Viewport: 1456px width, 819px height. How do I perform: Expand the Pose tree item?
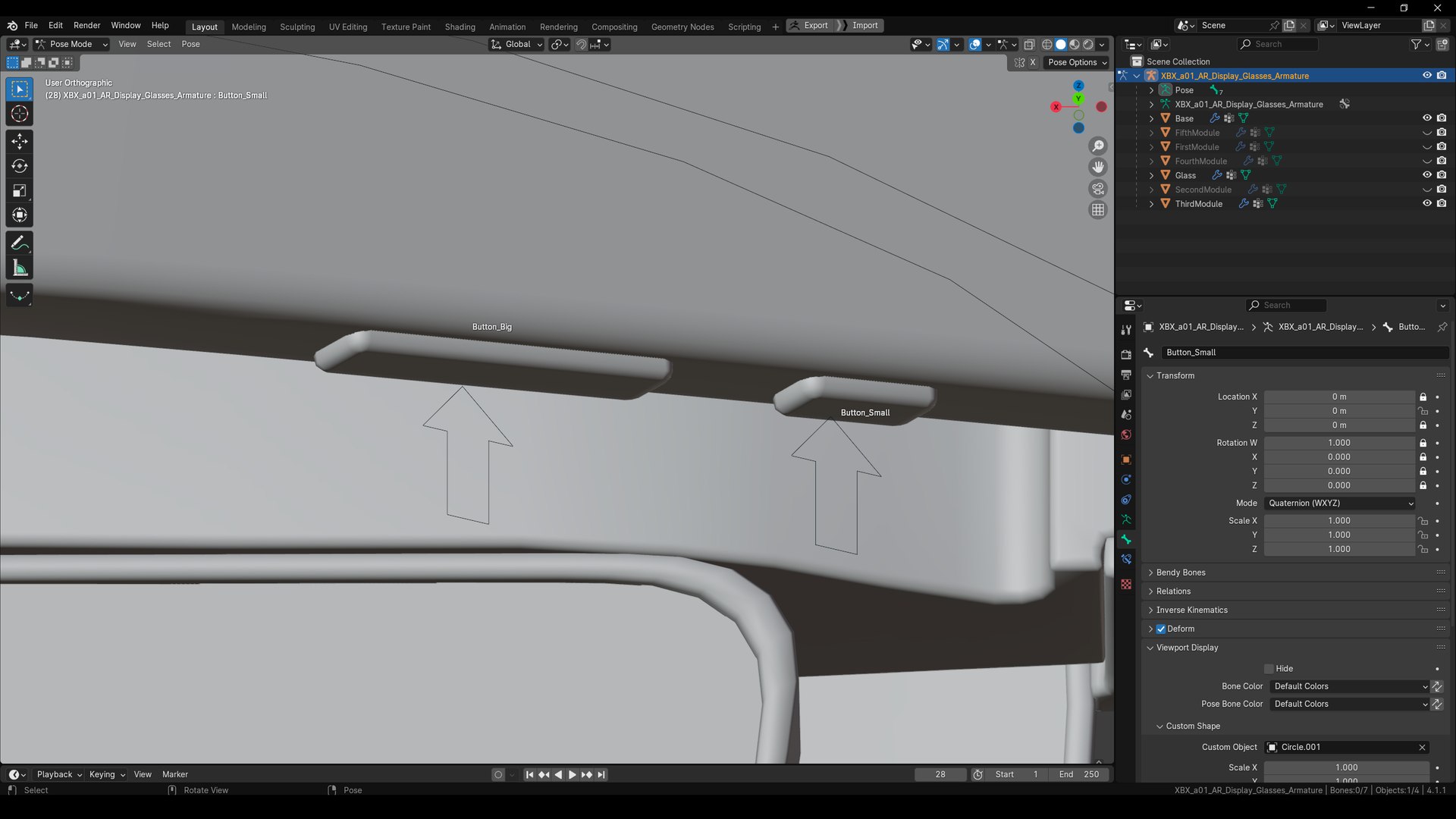1151,90
